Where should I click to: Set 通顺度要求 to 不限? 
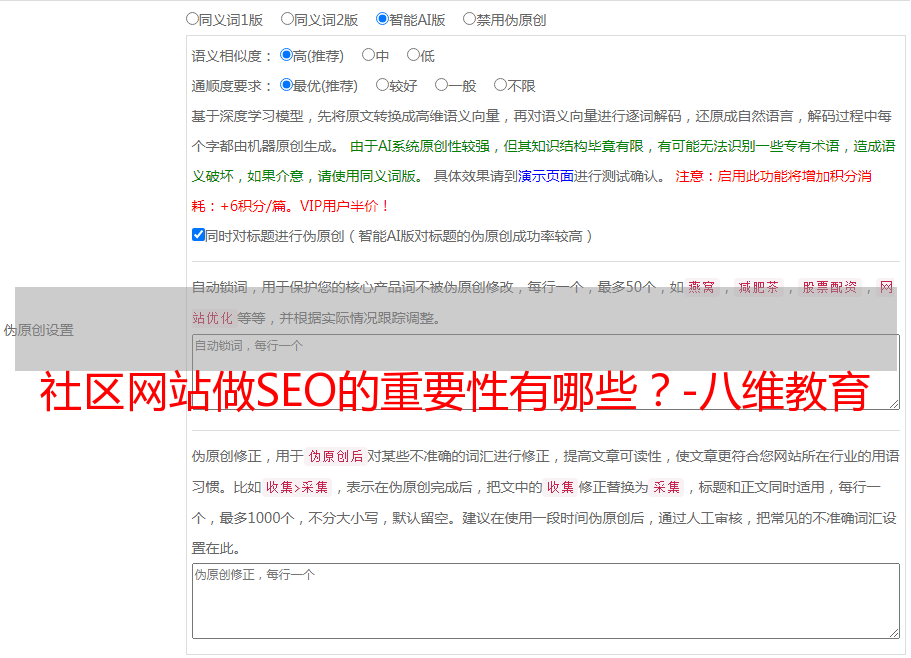pos(500,85)
